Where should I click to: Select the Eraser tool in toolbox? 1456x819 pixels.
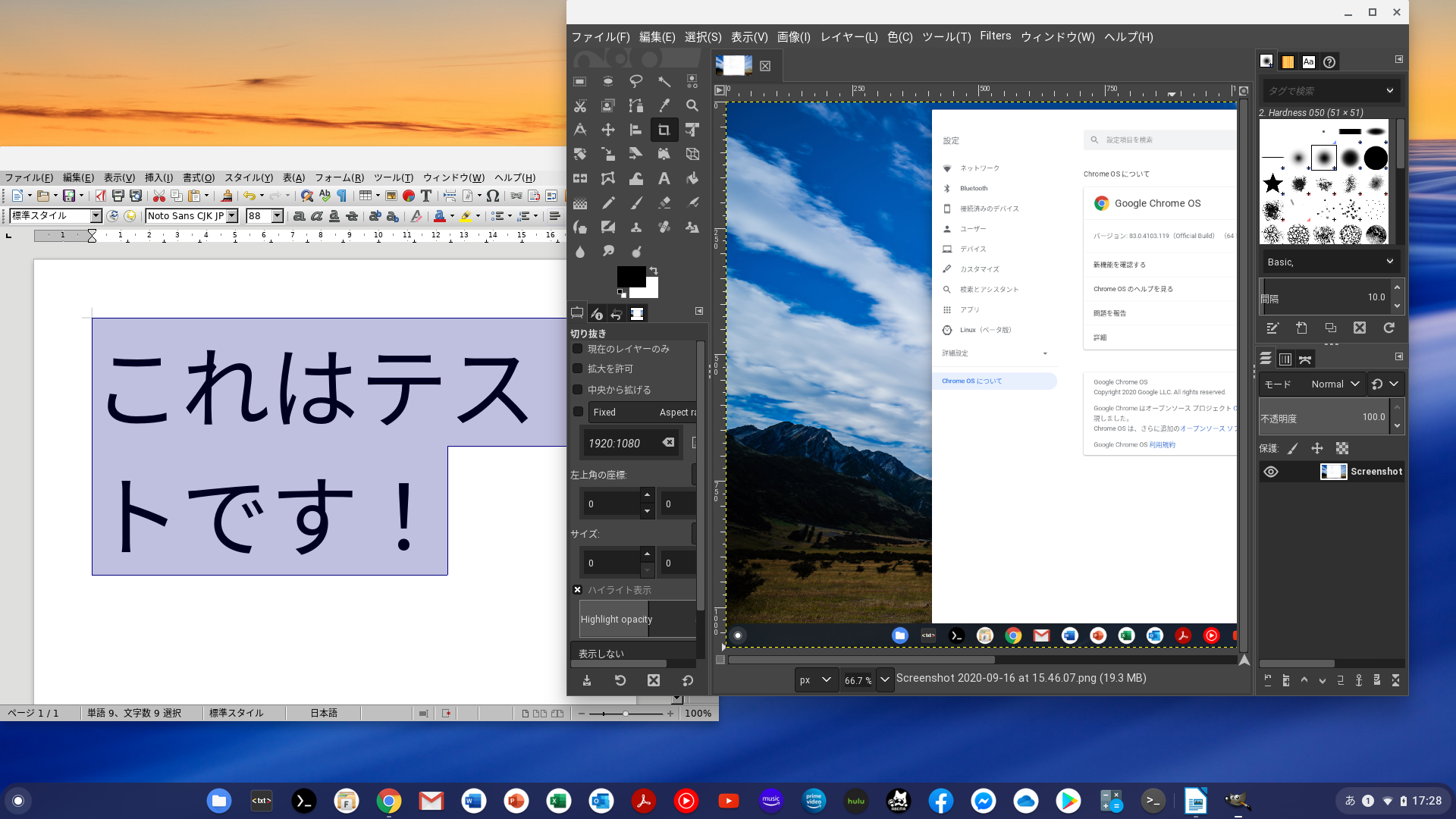pyautogui.click(x=664, y=202)
